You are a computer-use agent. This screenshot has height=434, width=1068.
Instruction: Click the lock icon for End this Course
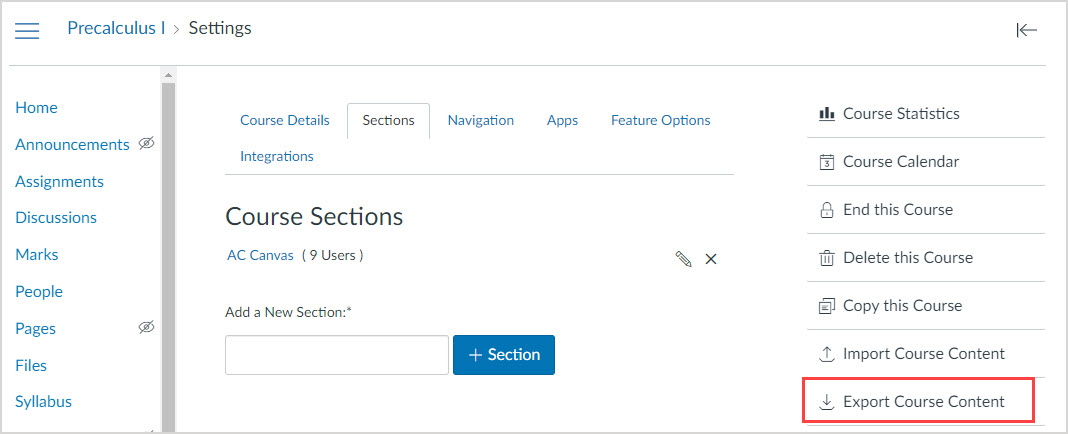826,210
